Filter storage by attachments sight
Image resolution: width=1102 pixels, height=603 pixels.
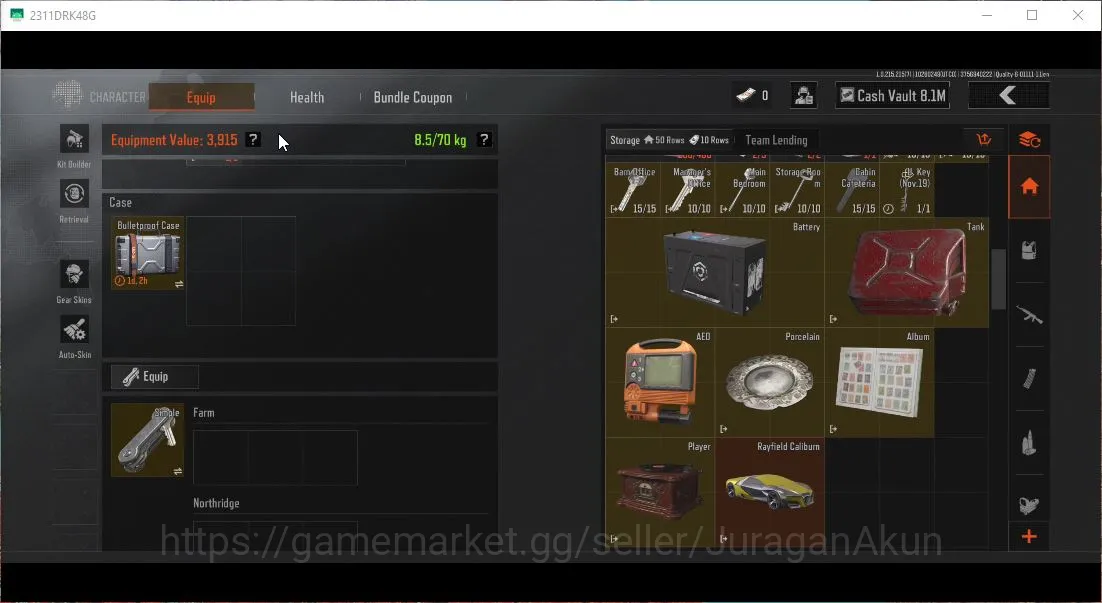click(x=1030, y=505)
